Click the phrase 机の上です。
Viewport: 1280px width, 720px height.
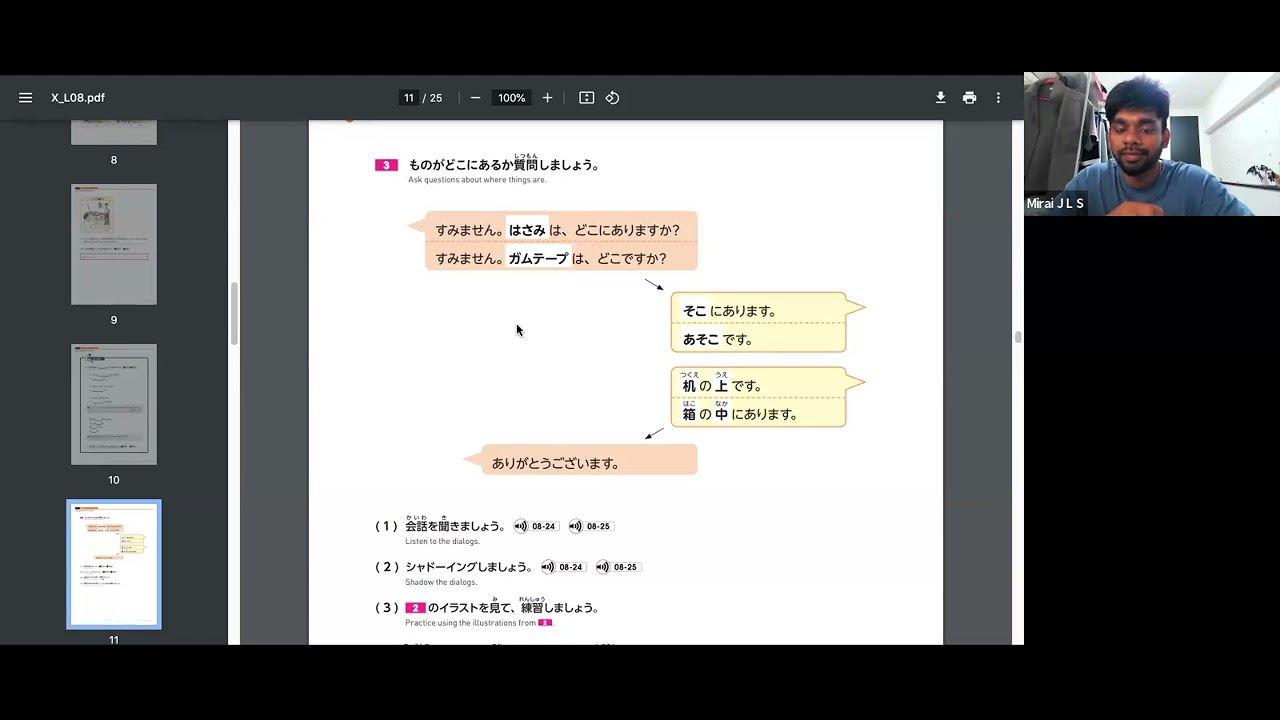click(x=722, y=385)
